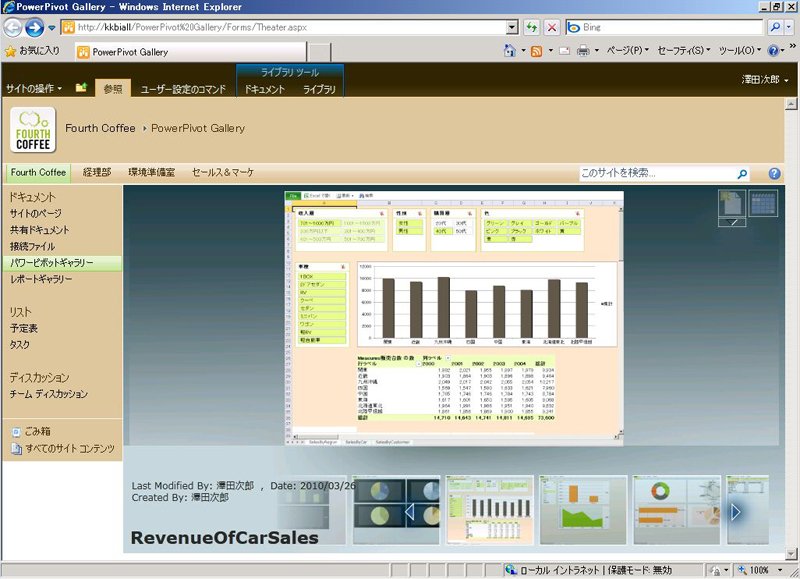Image resolution: width=800 pixels, height=579 pixels.
Task: Open the サイトの操作 menu
Action: pos(34,88)
